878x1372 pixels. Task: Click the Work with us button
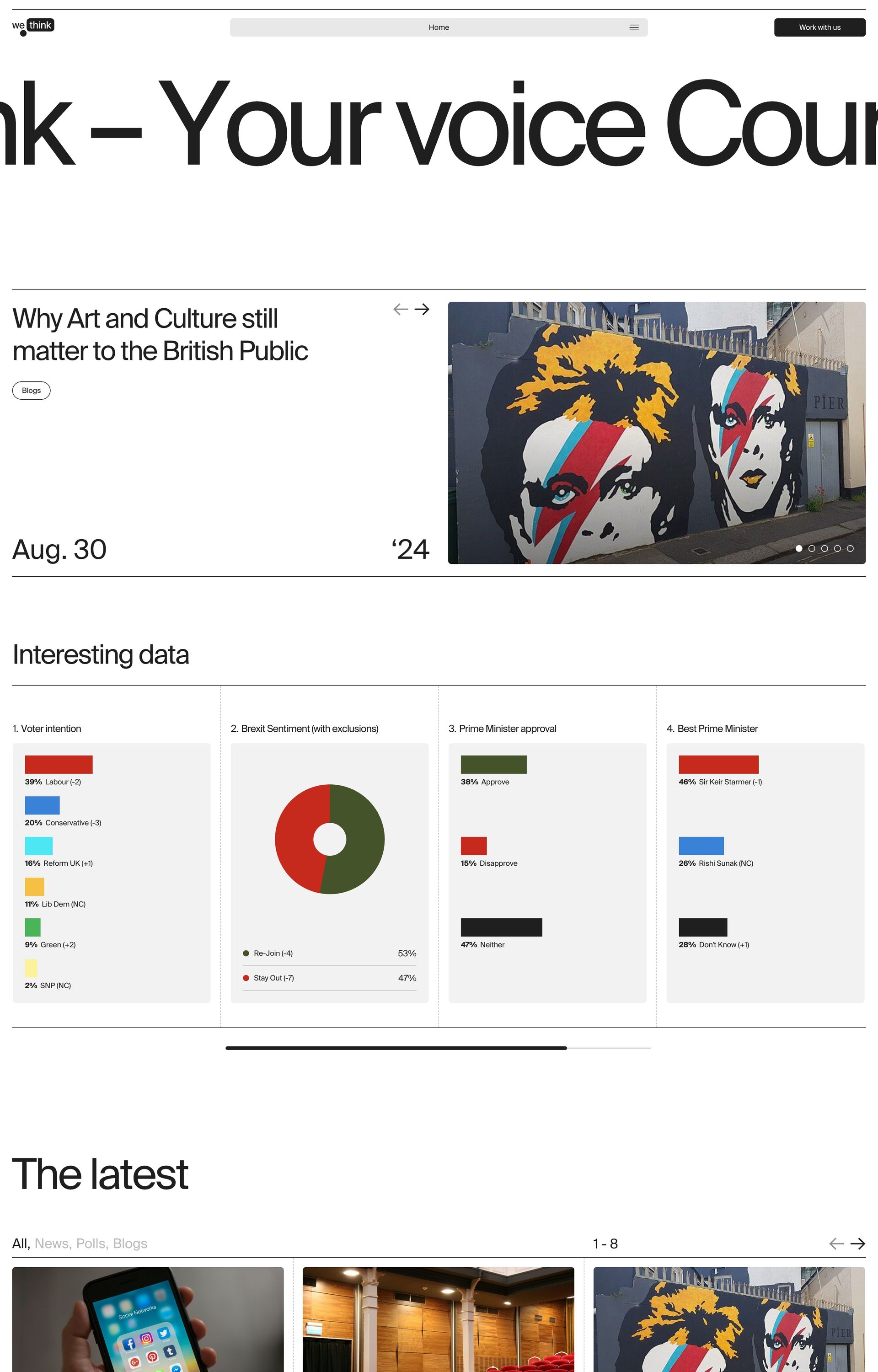click(x=819, y=27)
